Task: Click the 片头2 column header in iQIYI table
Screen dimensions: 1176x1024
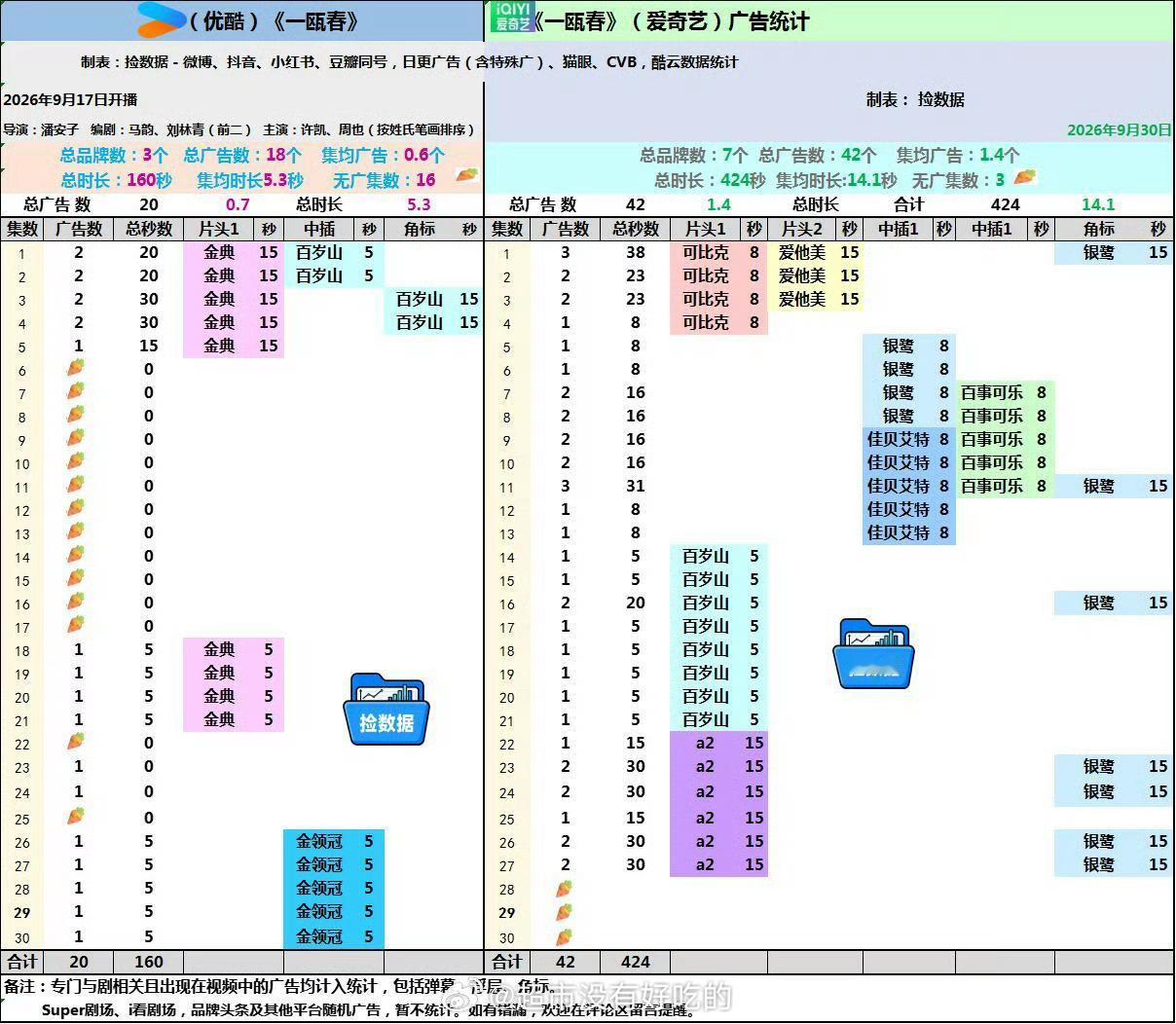Action: point(802,229)
